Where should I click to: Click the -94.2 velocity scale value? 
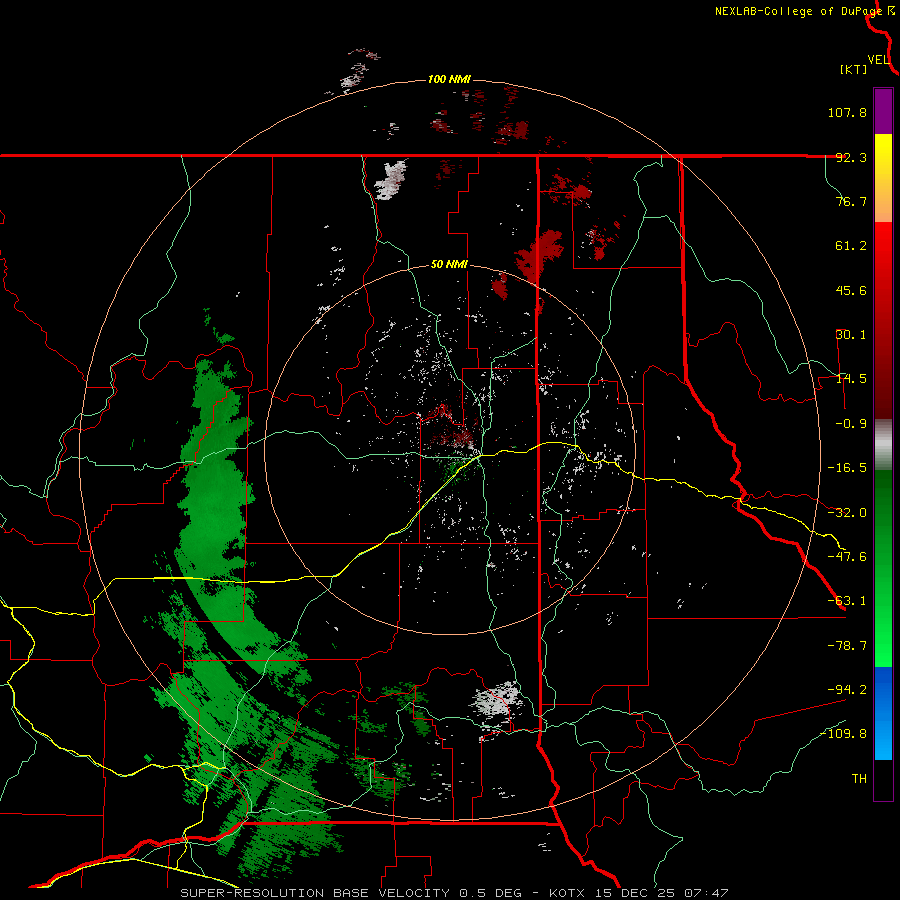847,689
